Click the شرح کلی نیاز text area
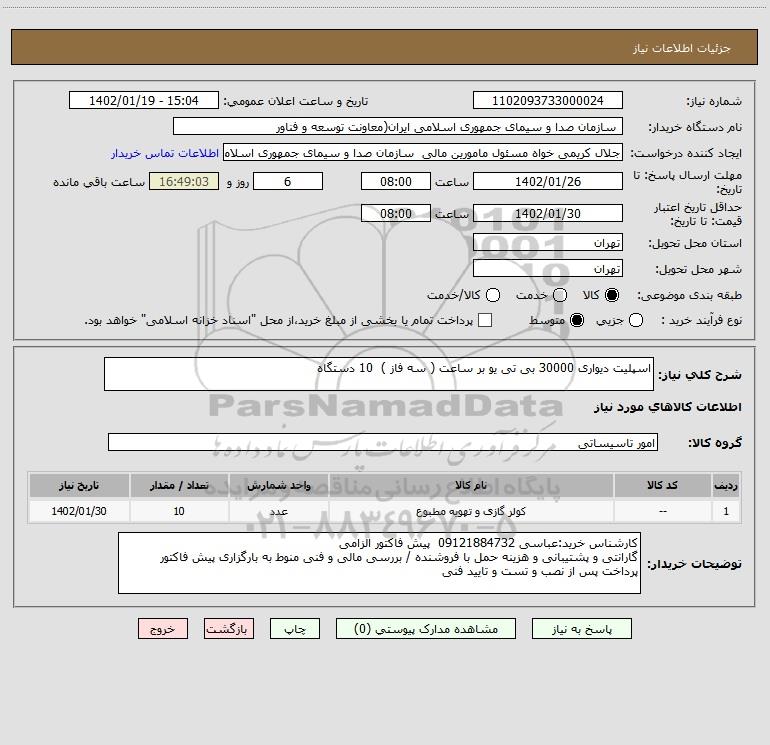 coord(379,374)
